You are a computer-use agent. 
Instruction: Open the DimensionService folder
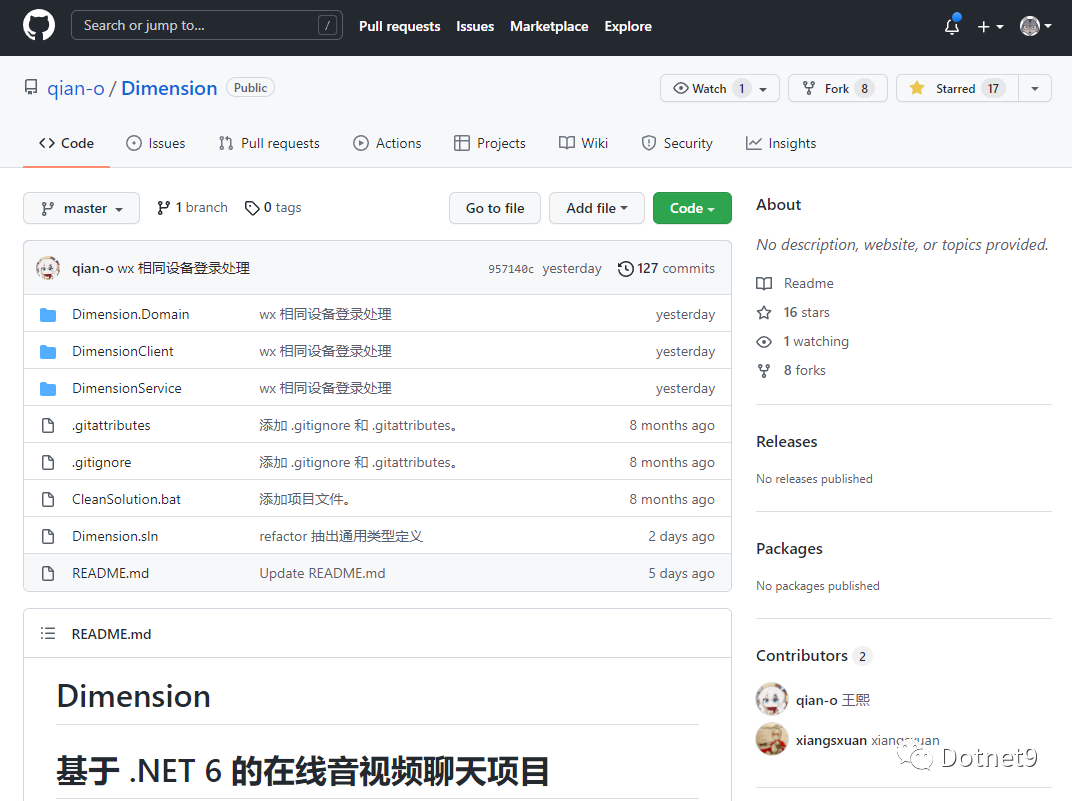tap(127, 388)
